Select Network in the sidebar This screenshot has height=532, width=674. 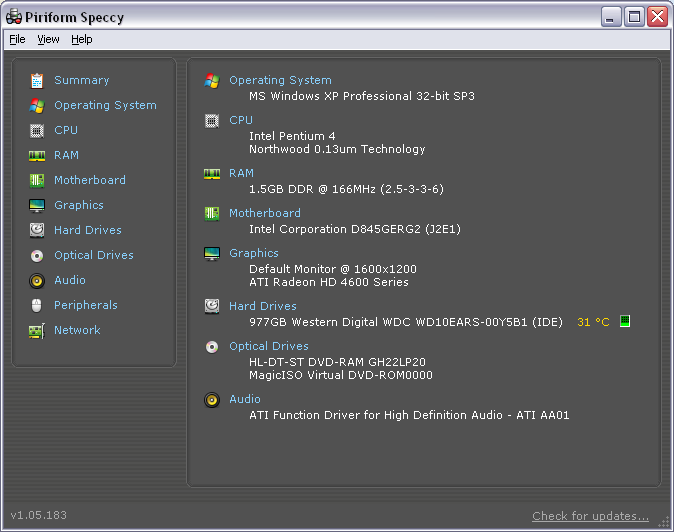point(77,330)
